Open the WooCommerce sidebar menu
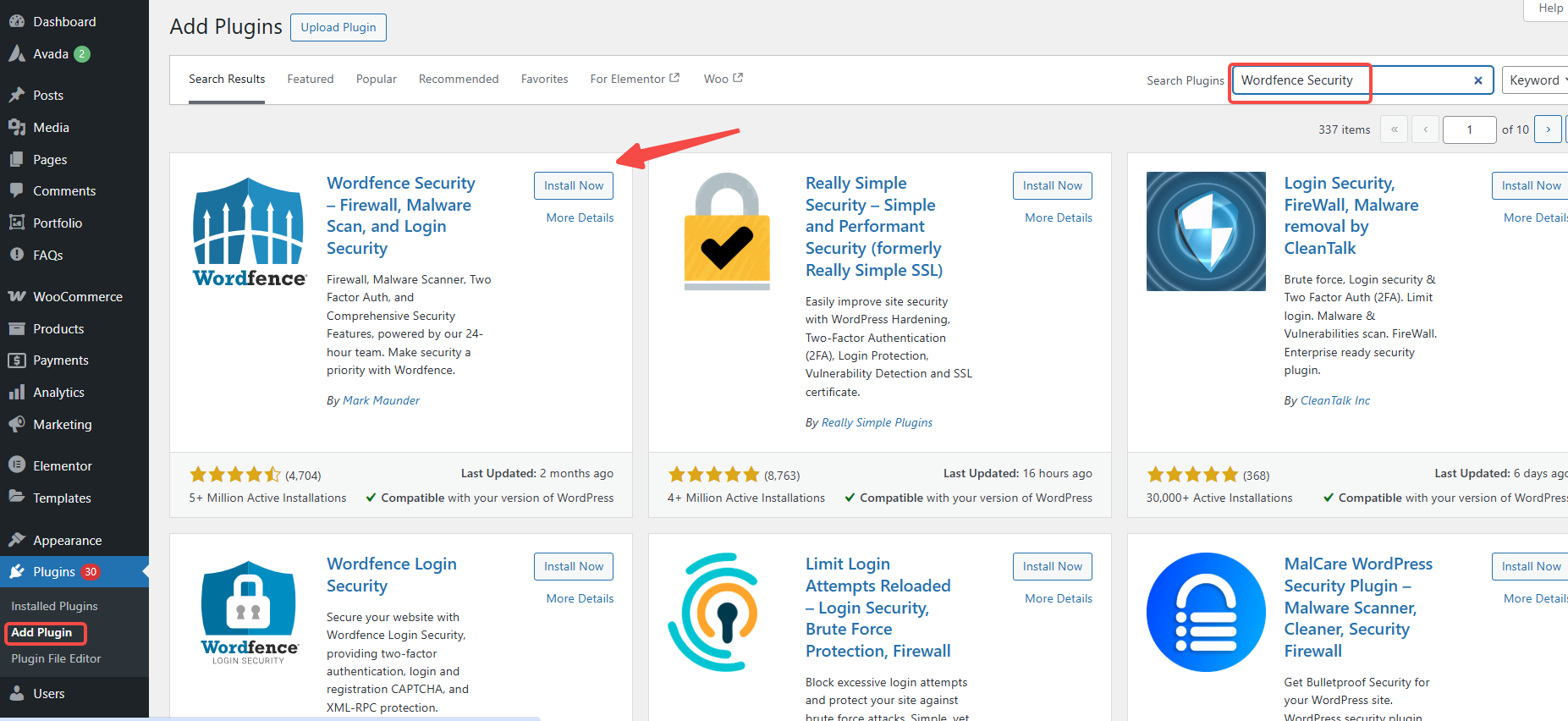This screenshot has height=721, width=1568. point(77,297)
